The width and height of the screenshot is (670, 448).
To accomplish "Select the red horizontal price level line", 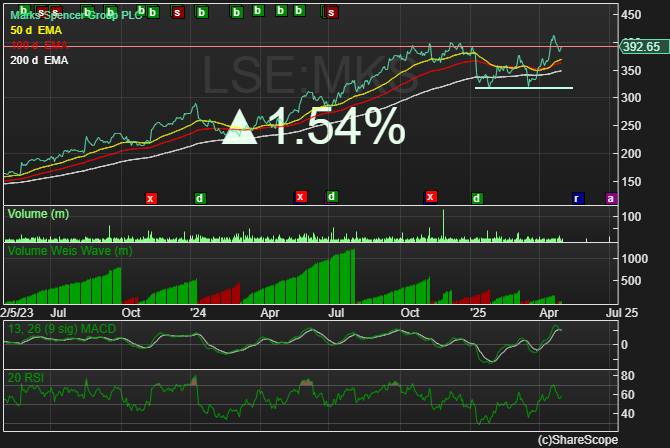I will click(311, 46).
